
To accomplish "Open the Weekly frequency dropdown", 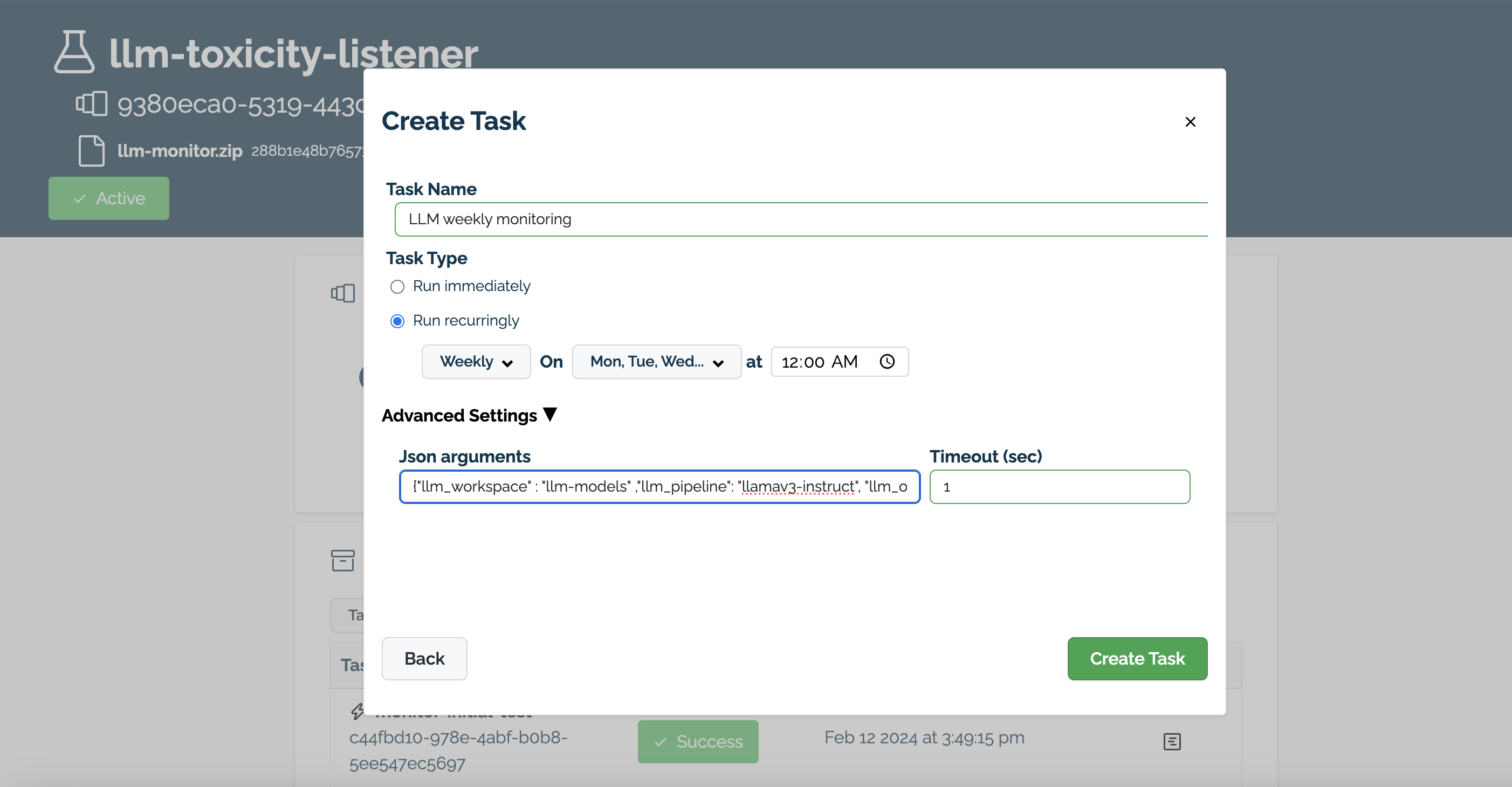I will click(476, 362).
